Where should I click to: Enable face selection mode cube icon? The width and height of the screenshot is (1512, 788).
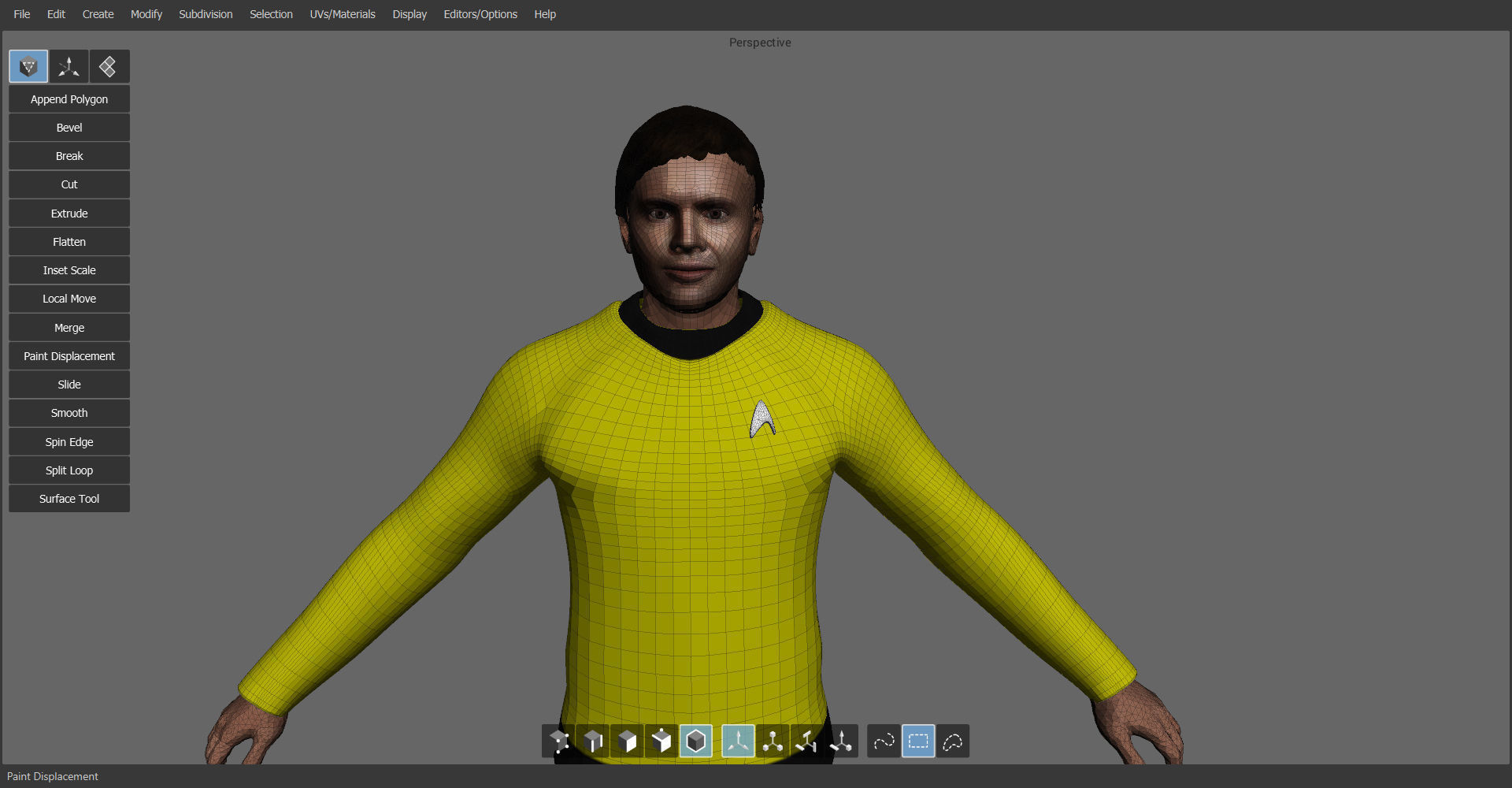click(628, 742)
